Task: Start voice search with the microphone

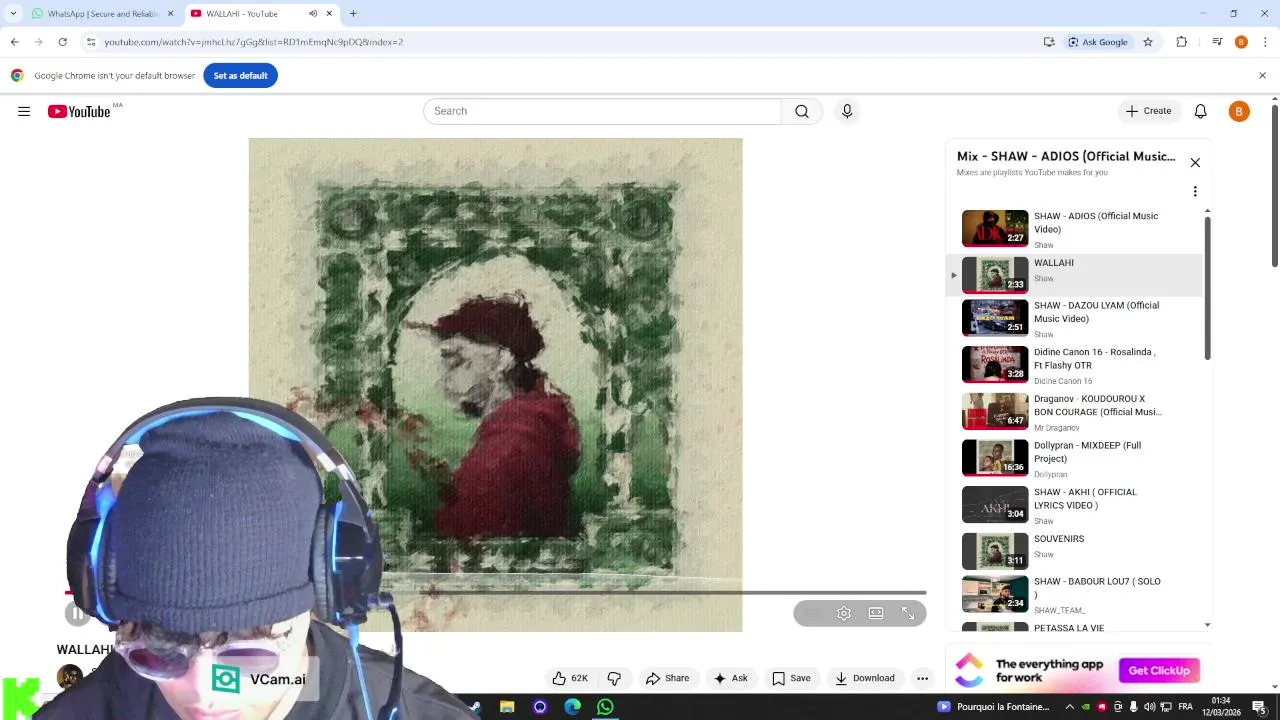Action: (847, 111)
